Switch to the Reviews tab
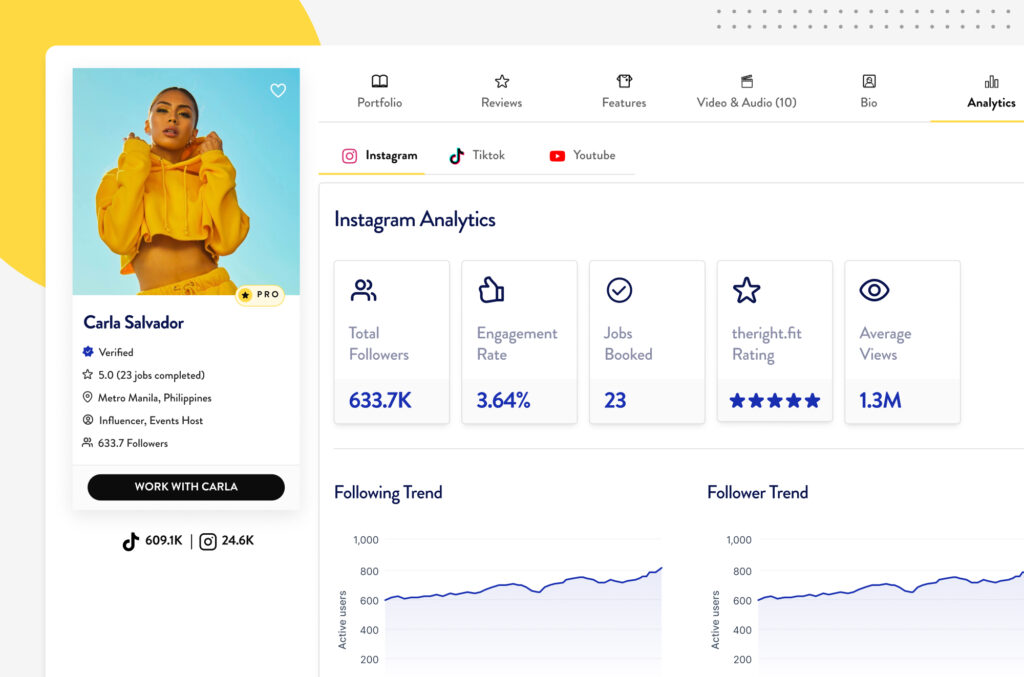Viewport: 1024px width, 677px height. pyautogui.click(x=502, y=91)
